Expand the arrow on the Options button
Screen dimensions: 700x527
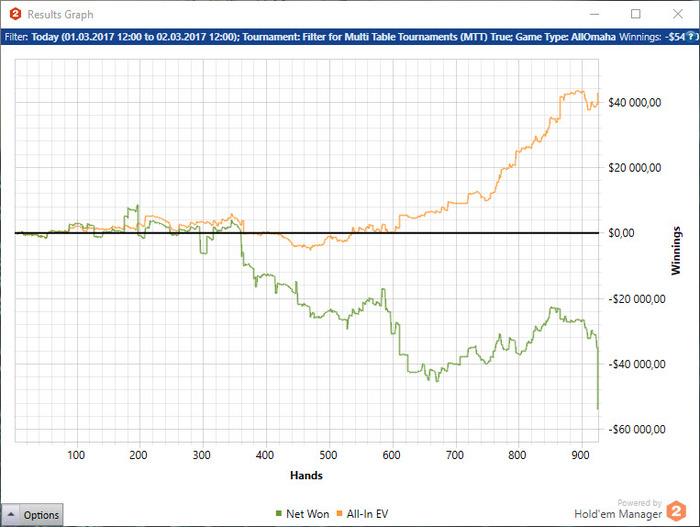[x=11, y=515]
